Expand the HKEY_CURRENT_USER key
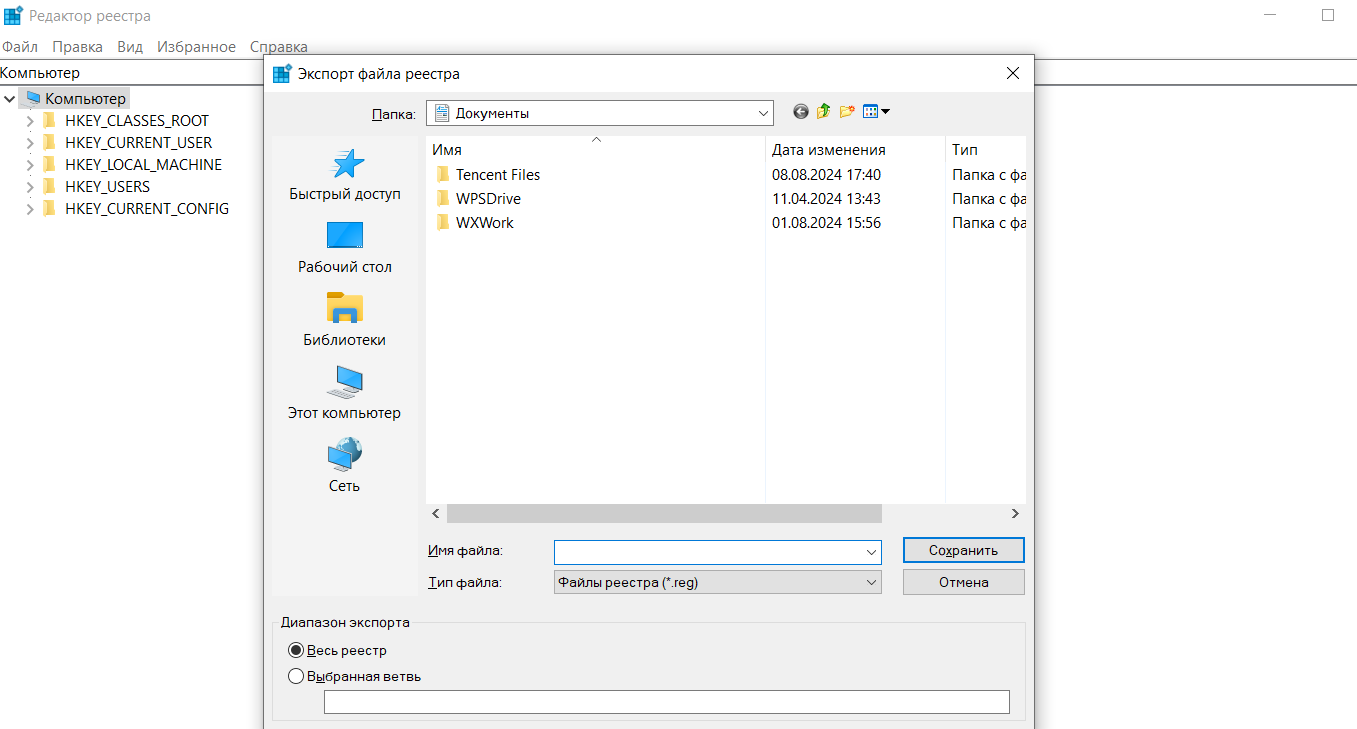The width and height of the screenshot is (1357, 729). (x=30, y=142)
